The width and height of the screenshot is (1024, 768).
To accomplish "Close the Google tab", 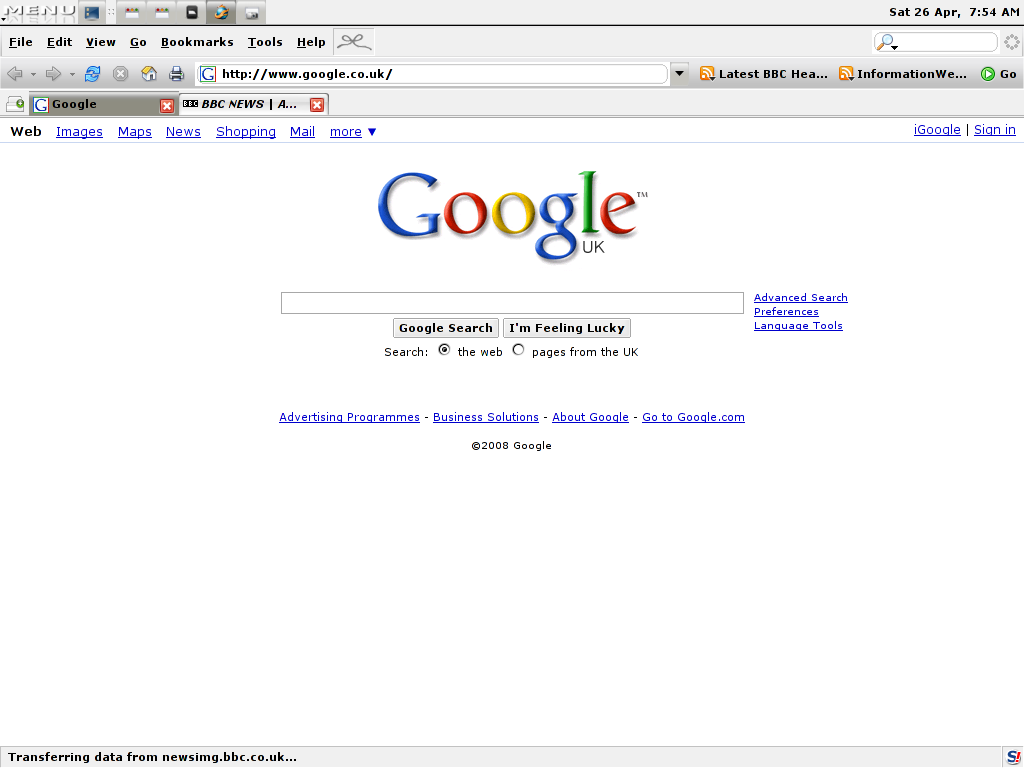I will click(x=167, y=105).
